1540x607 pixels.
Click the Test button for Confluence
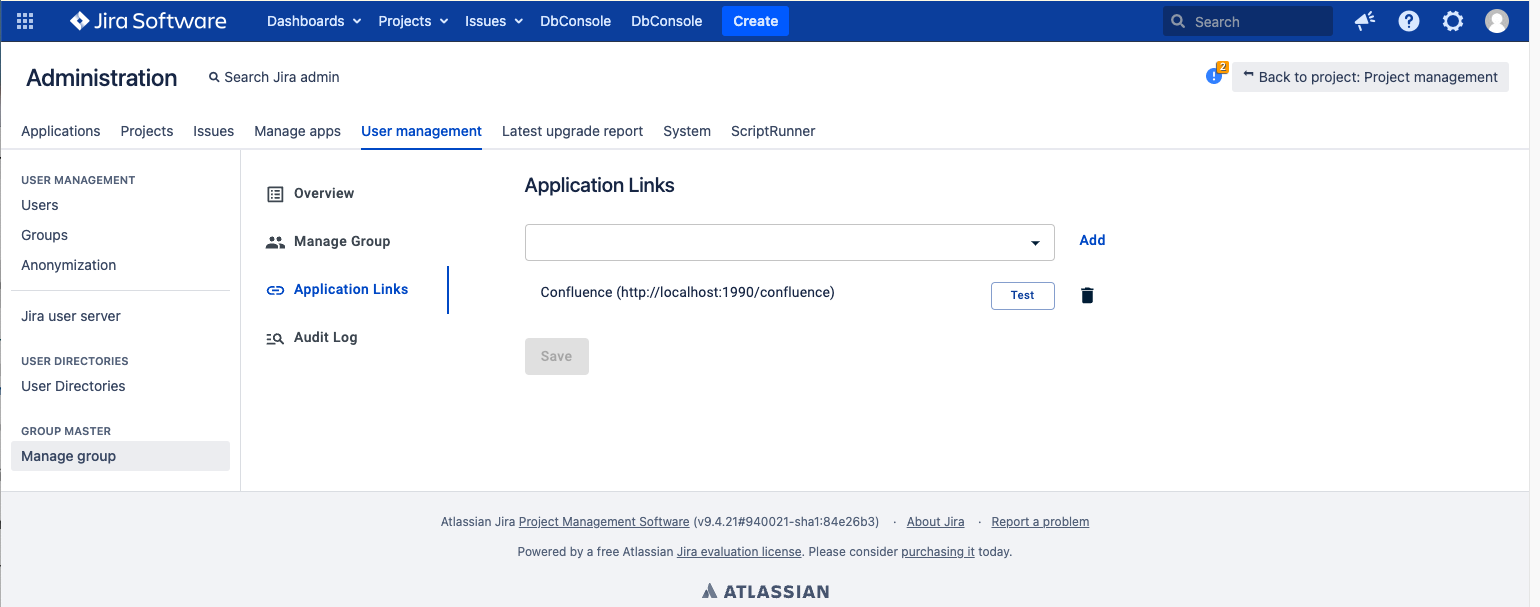[1022, 296]
